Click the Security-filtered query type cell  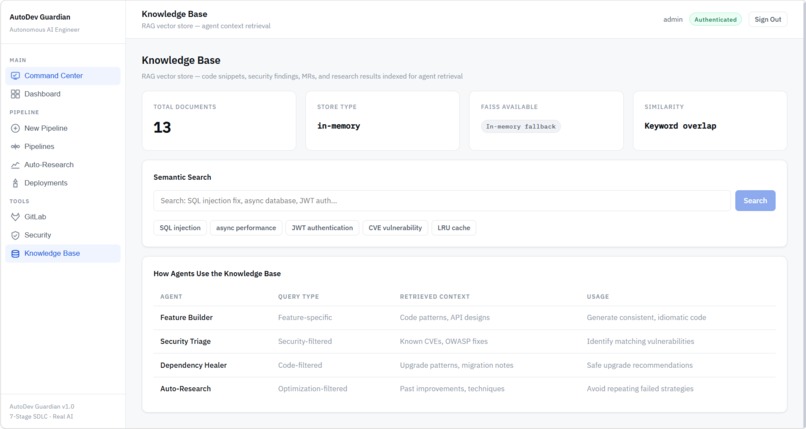305,341
